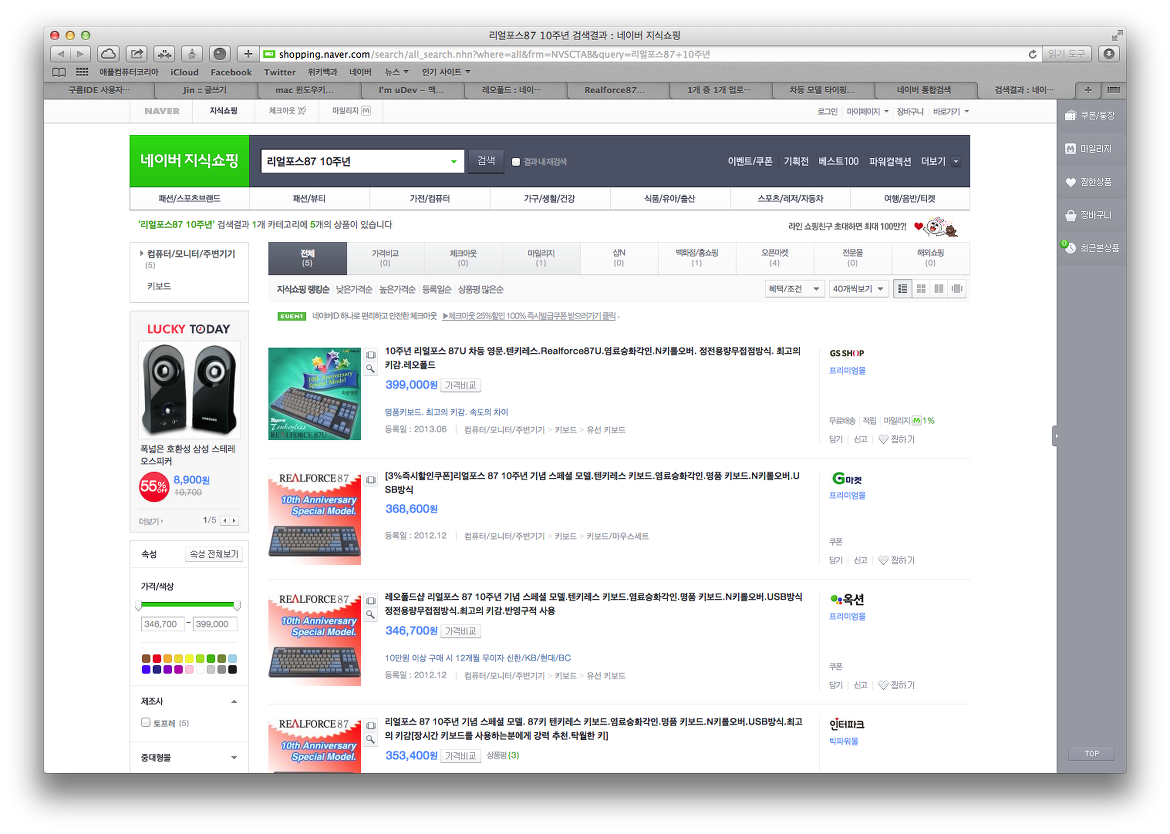This screenshot has width=1170, height=834.
Task: Expand 컴퓨터/모니터/주변기기 category
Action: (187, 254)
